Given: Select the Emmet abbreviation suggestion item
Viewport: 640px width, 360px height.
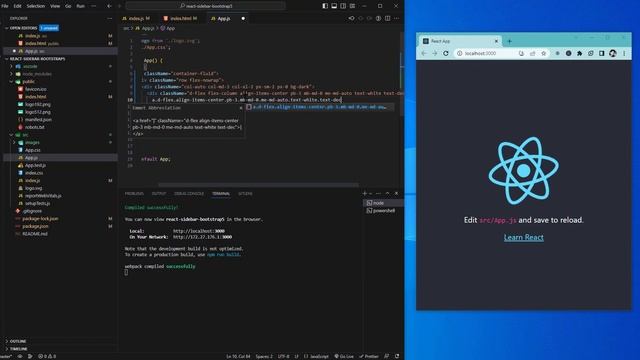Looking at the screenshot, I should [x=320, y=107].
